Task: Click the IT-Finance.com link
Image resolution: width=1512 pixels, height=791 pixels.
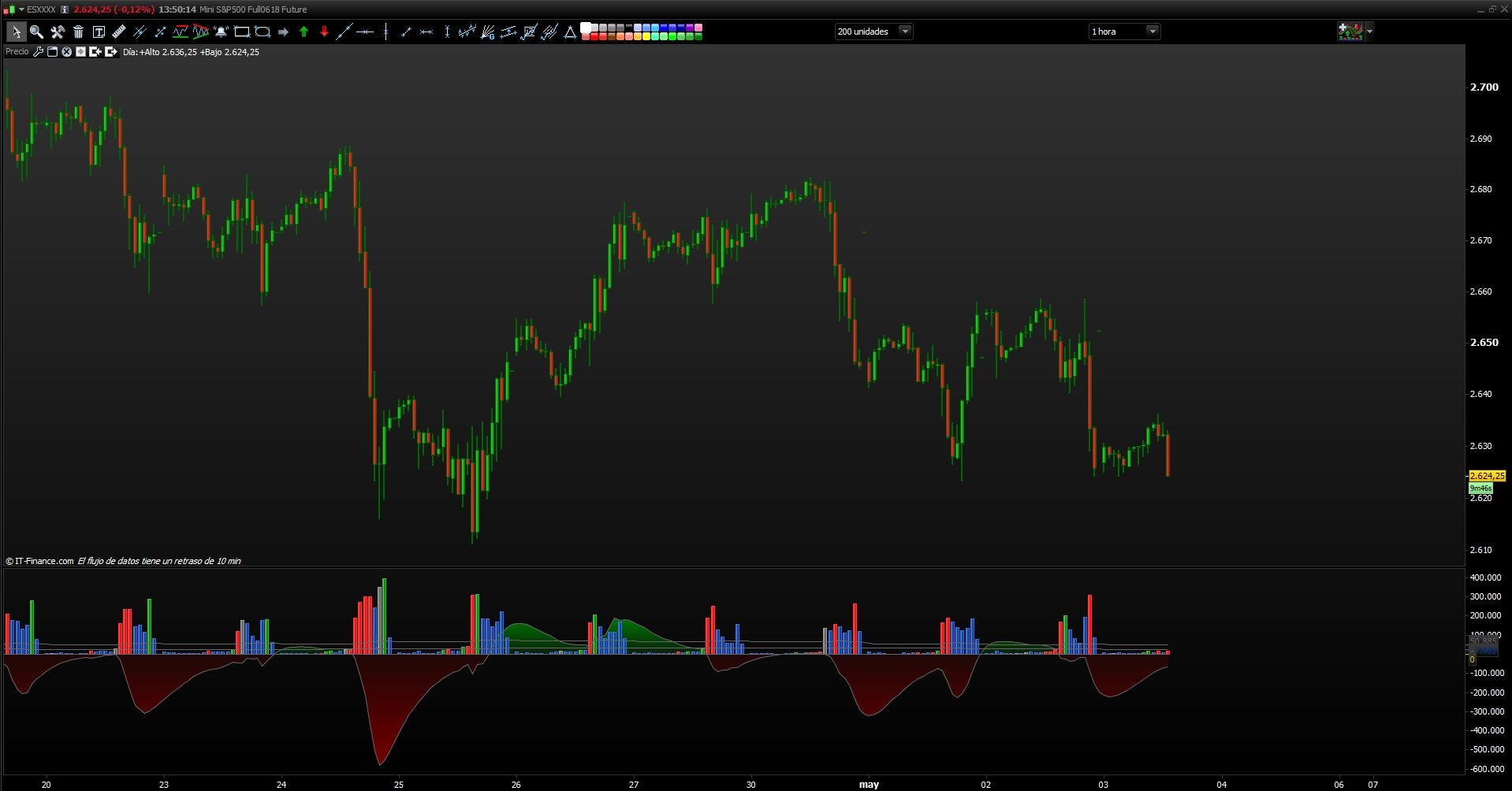Action: coord(39,561)
